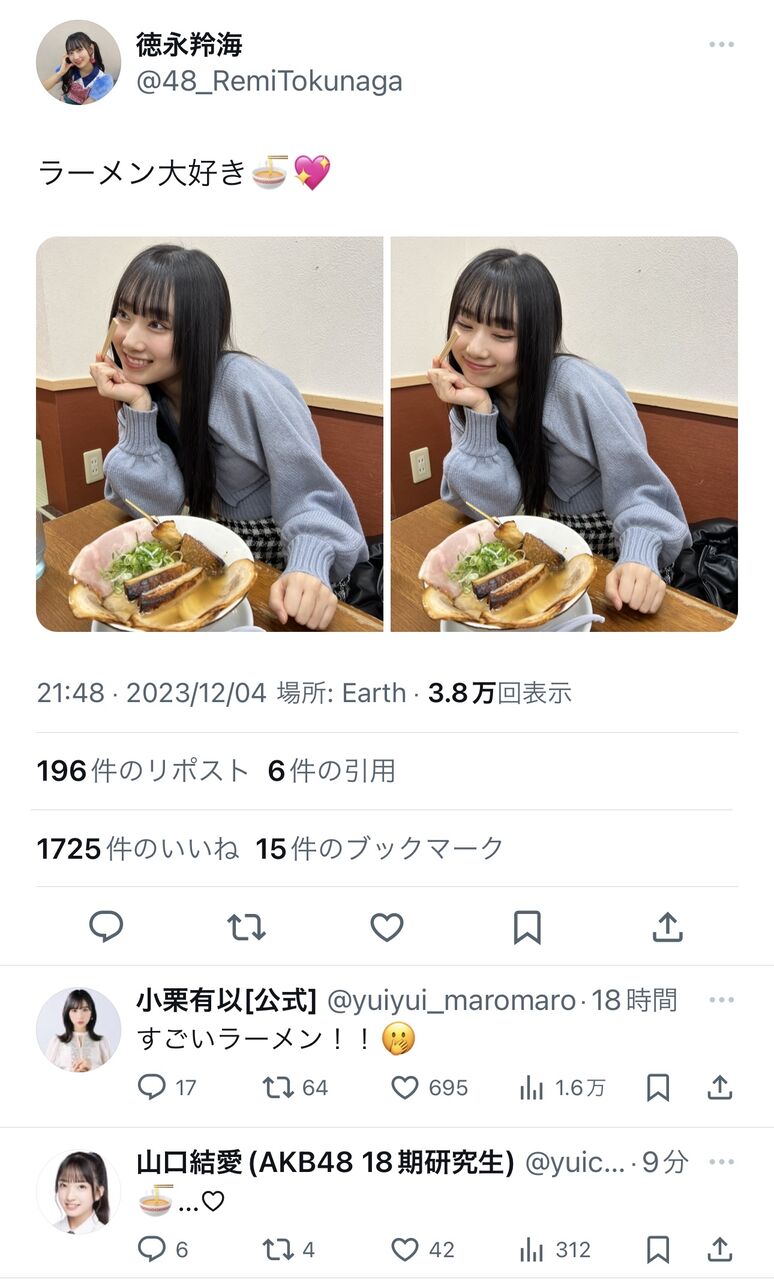Open the left ramen photo

coord(210,434)
